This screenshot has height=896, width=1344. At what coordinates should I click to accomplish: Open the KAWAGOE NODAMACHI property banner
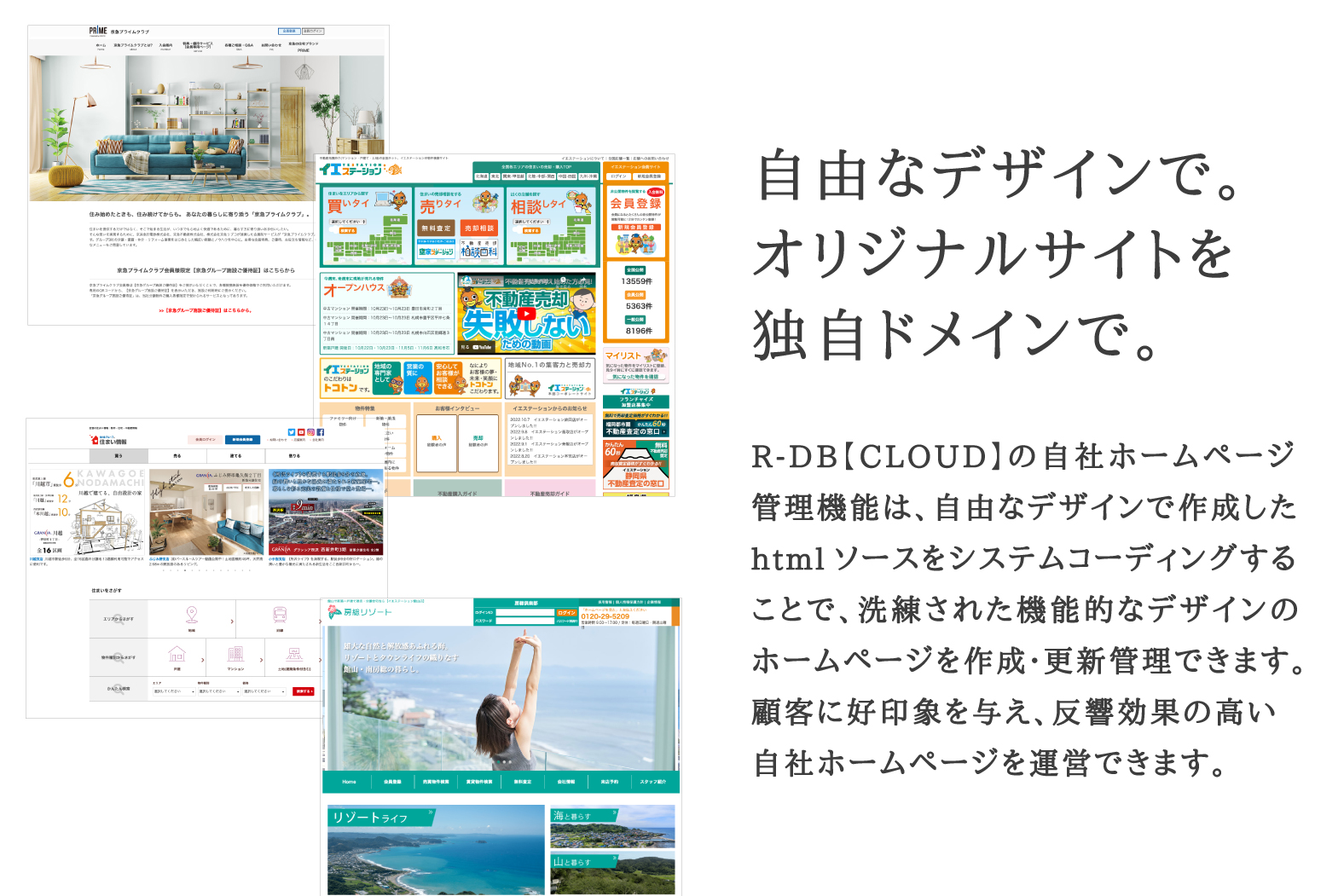click(x=88, y=512)
